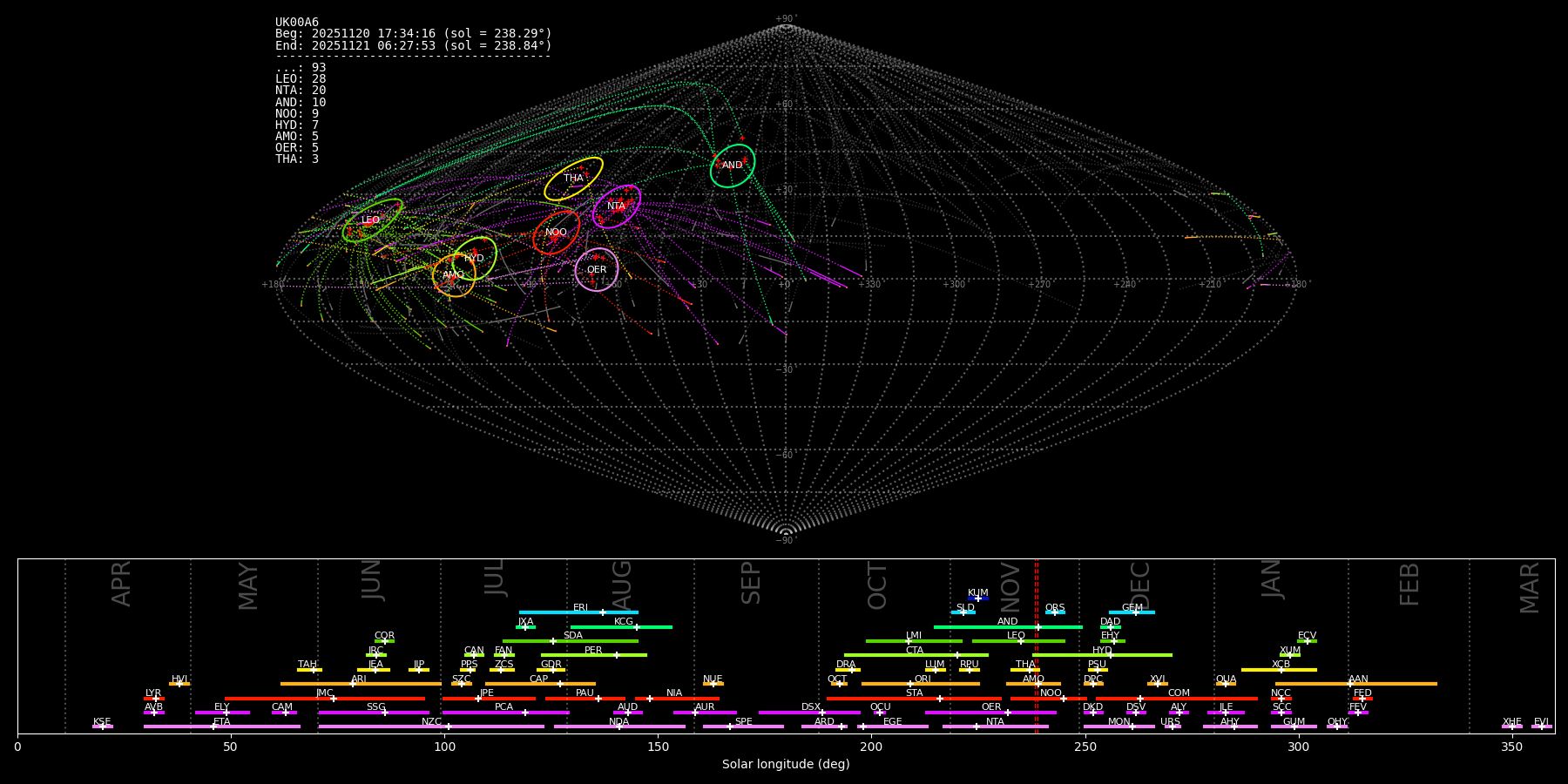Click the QUA shower bar in timeline
This screenshot has height=784, width=1568.
point(1226,684)
